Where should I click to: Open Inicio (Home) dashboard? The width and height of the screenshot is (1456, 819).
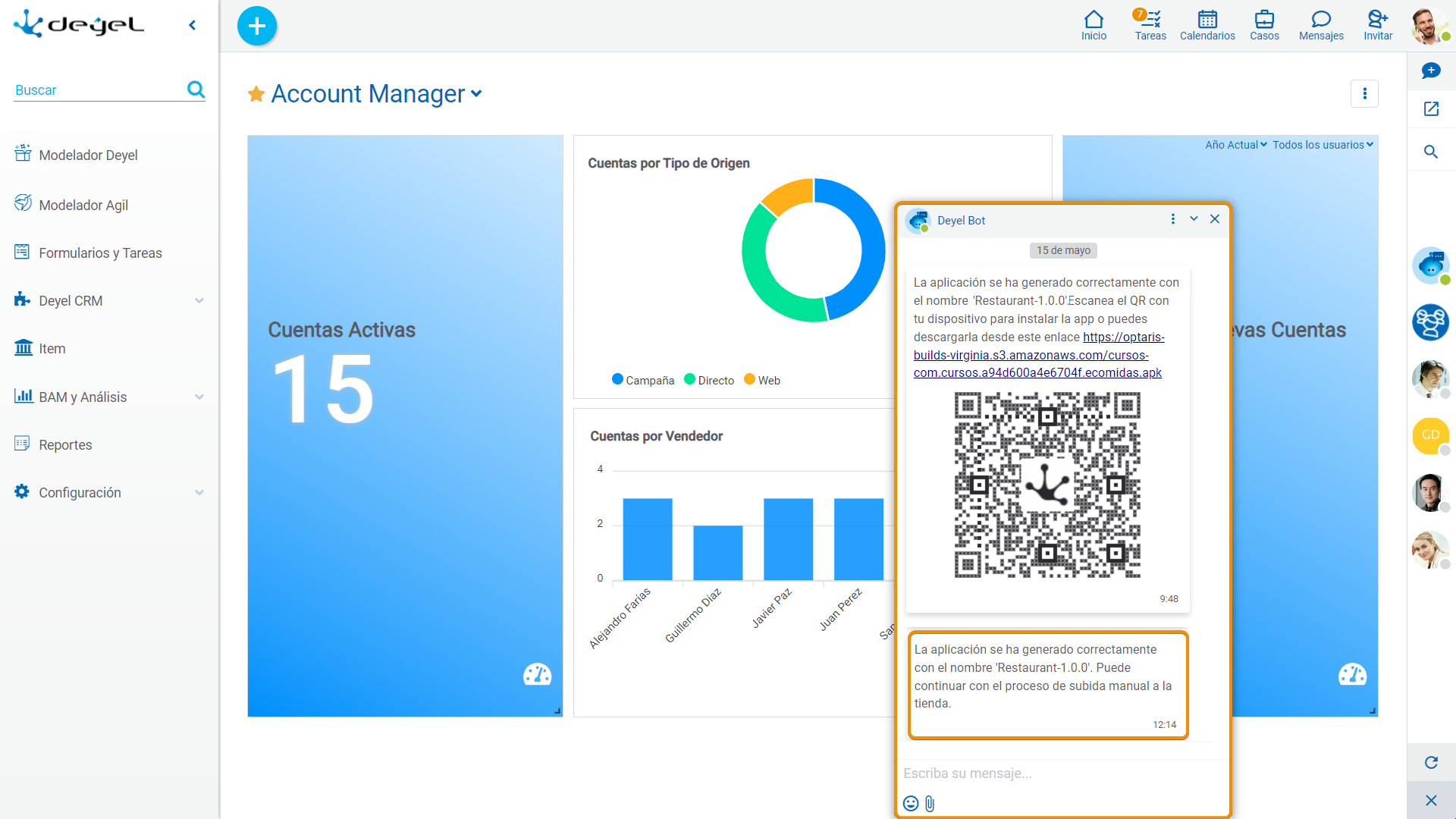coord(1093,24)
